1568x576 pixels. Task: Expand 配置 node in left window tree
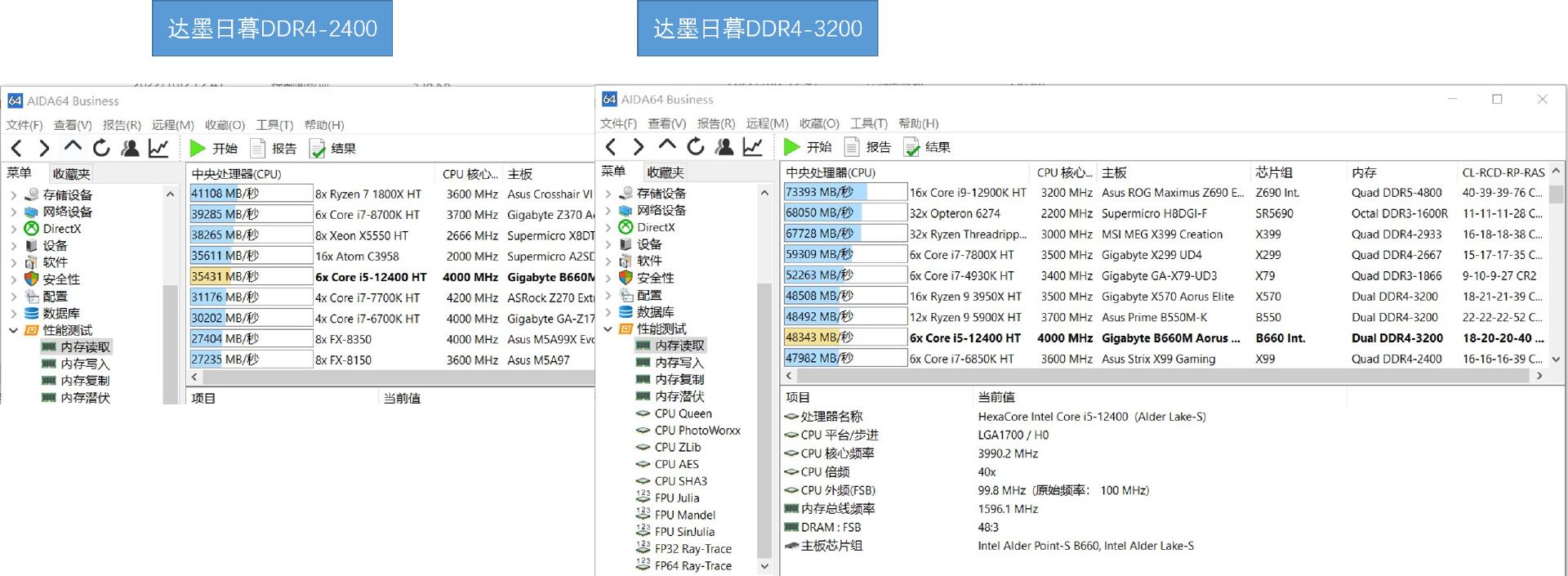(x=13, y=297)
